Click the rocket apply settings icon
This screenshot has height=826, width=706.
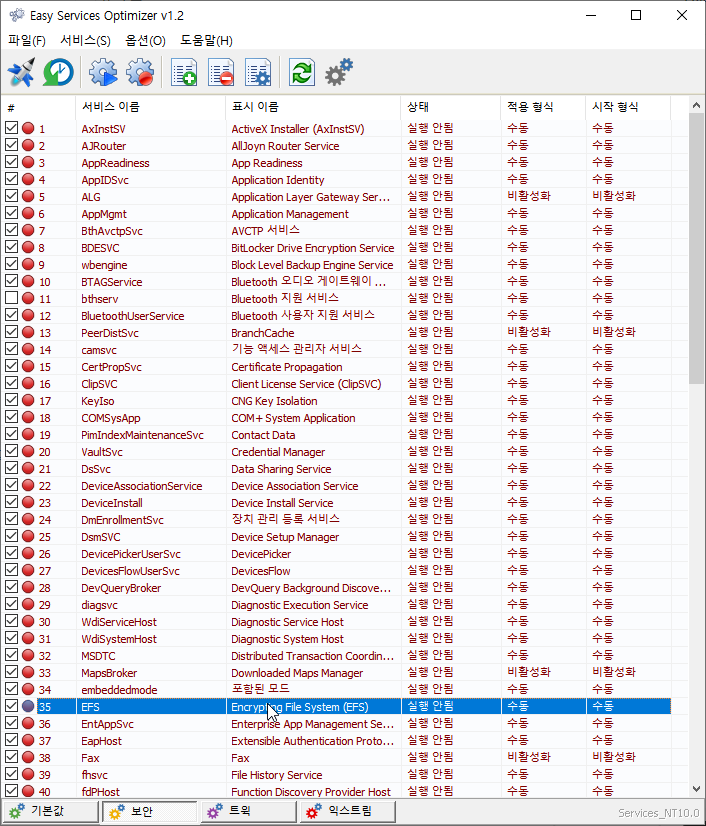(22, 72)
